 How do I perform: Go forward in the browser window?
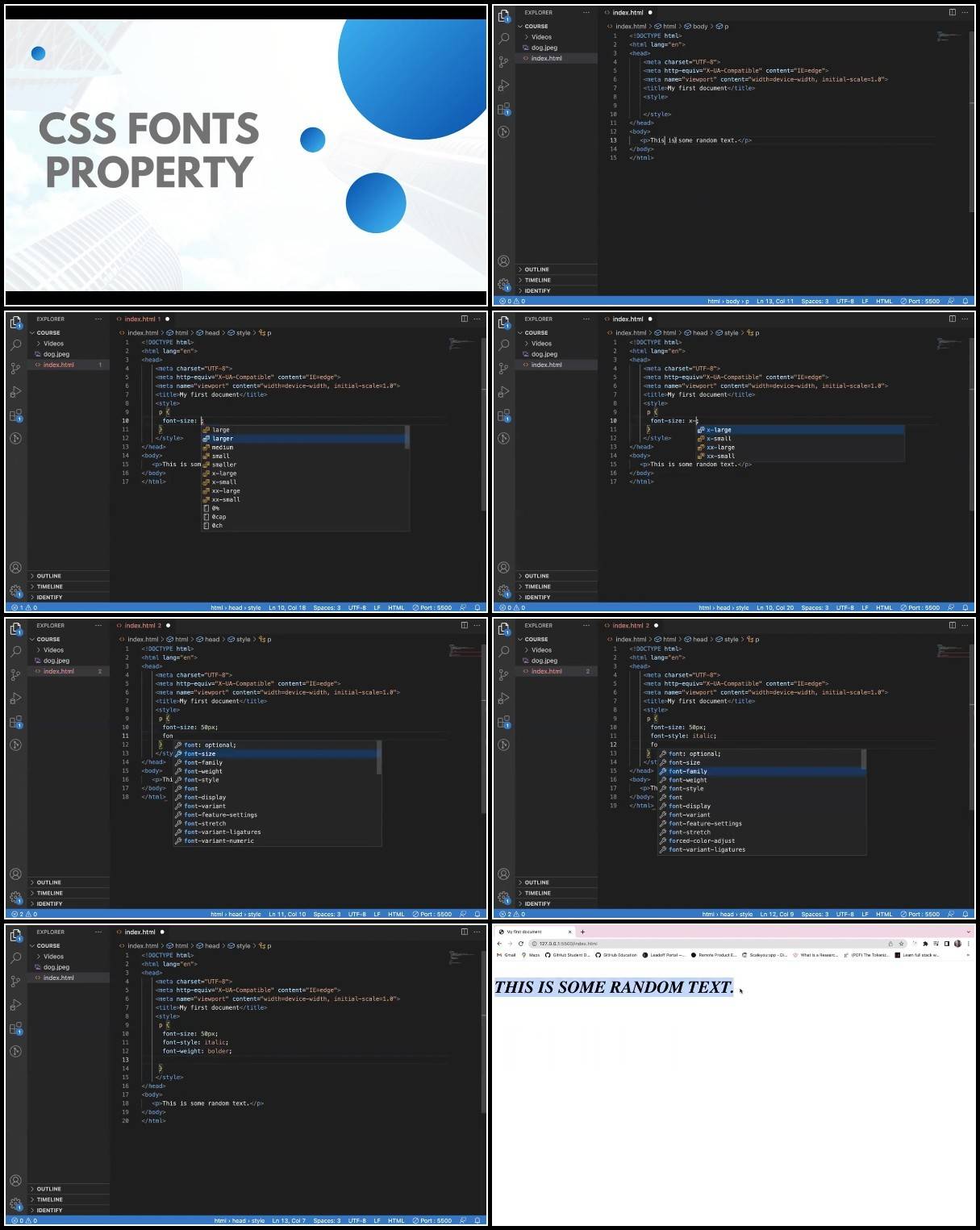coord(510,943)
